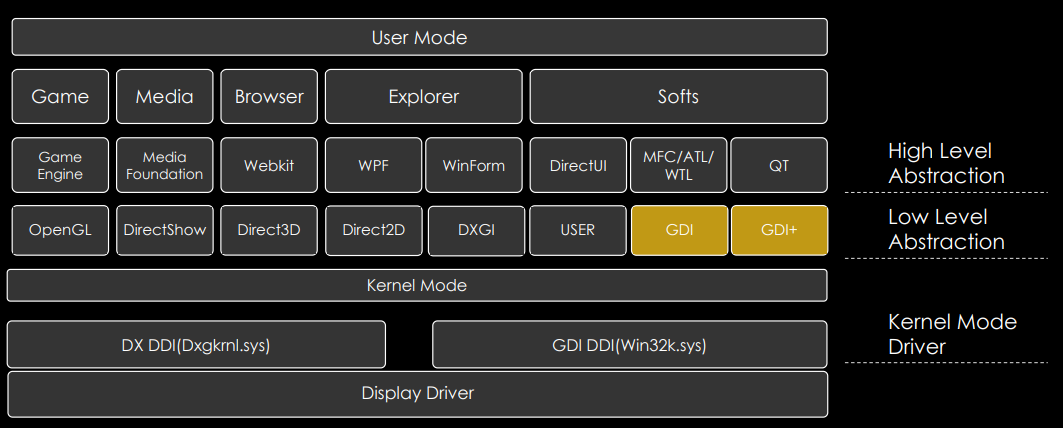Click the Direct3D box
Image resolution: width=1063 pixels, height=428 pixels.
[269, 230]
